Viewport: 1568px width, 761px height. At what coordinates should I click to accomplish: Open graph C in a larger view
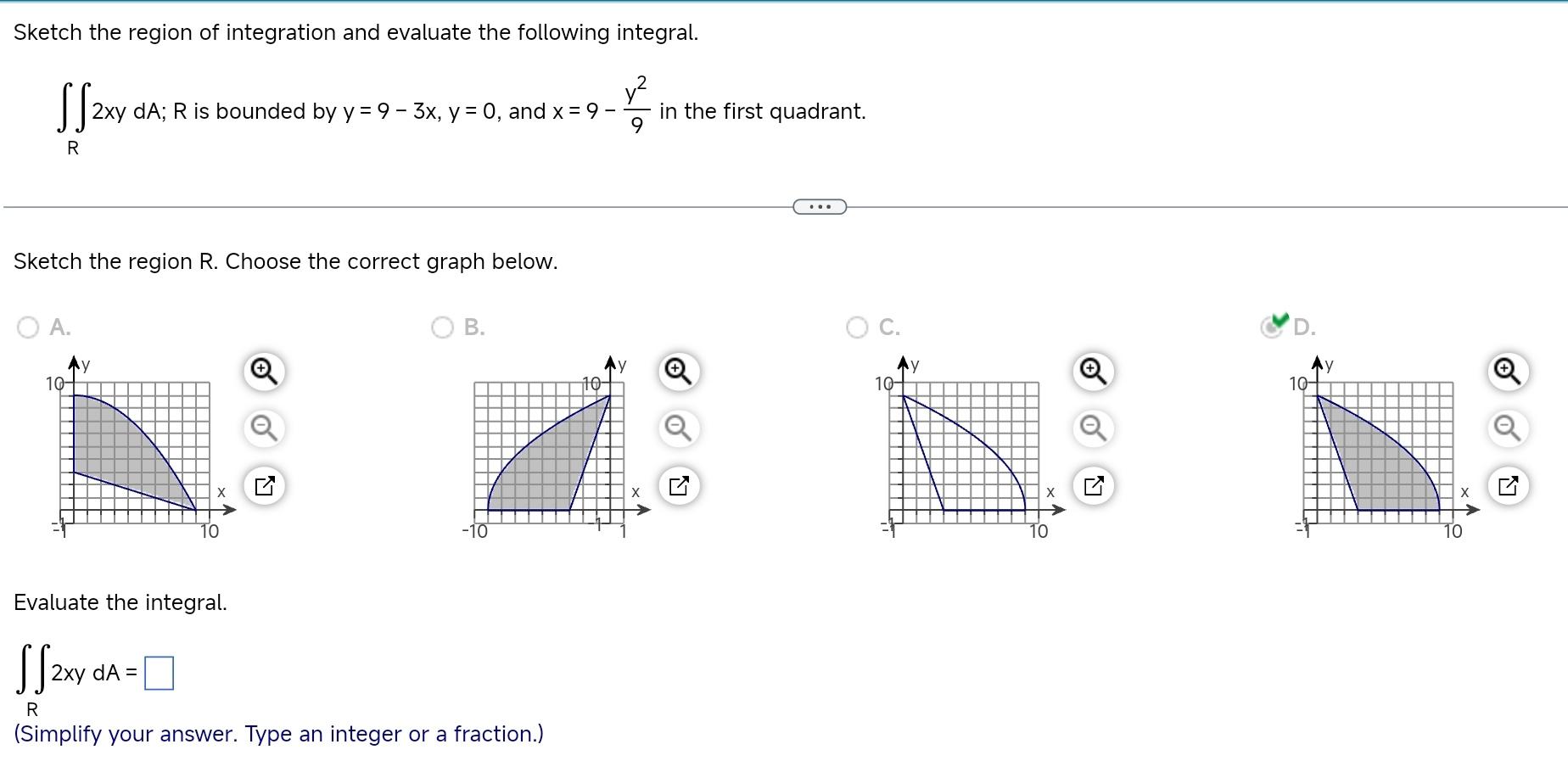(x=1092, y=485)
